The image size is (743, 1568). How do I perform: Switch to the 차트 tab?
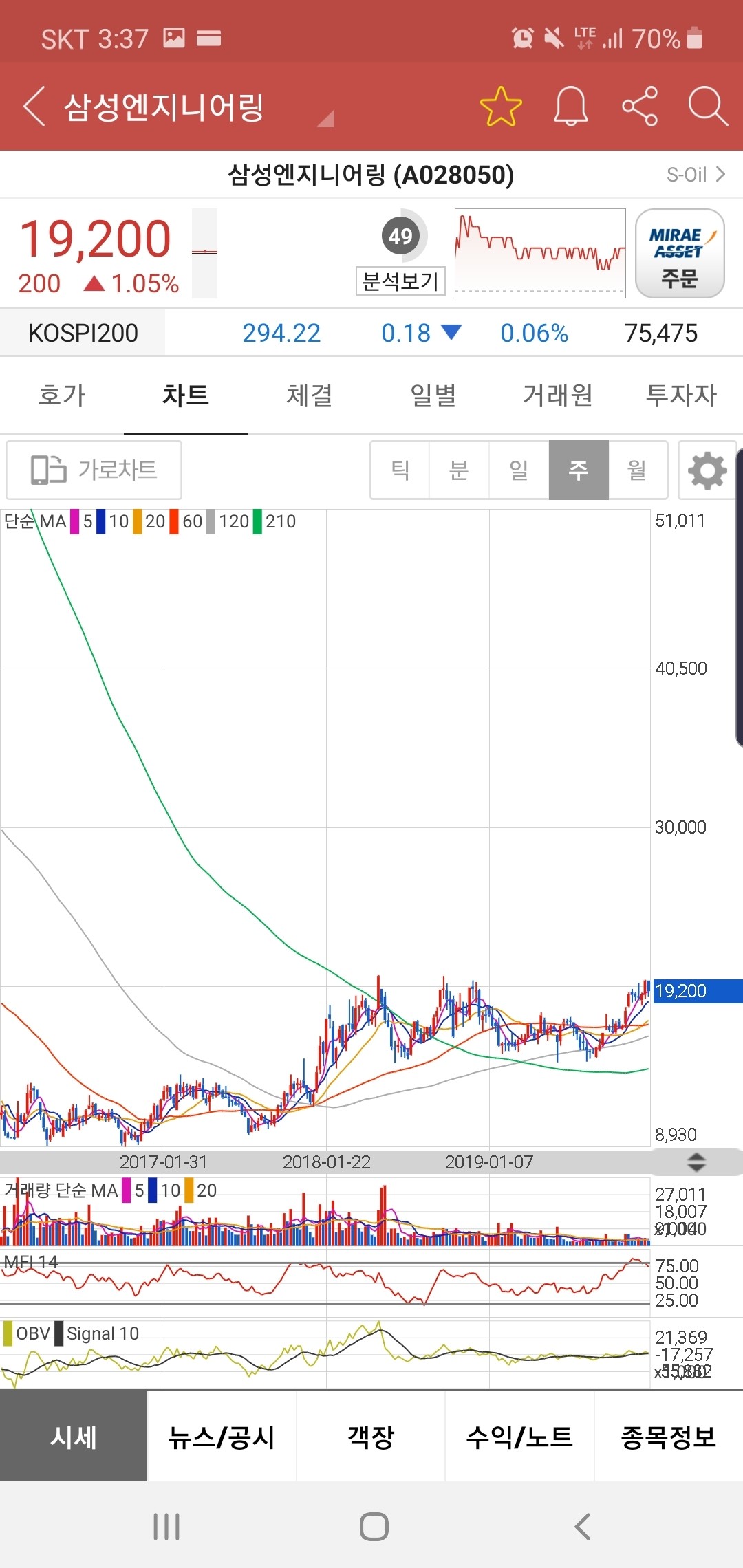point(186,395)
